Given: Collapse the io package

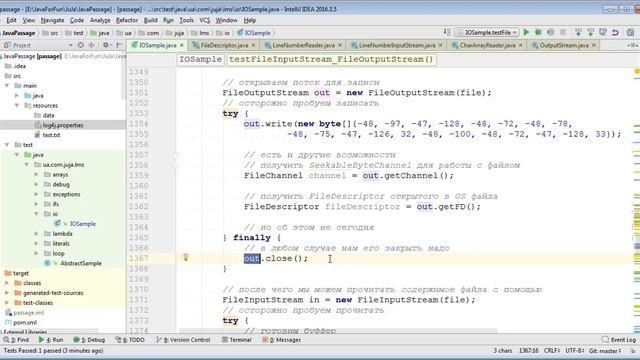Looking at the screenshot, I should (36, 214).
